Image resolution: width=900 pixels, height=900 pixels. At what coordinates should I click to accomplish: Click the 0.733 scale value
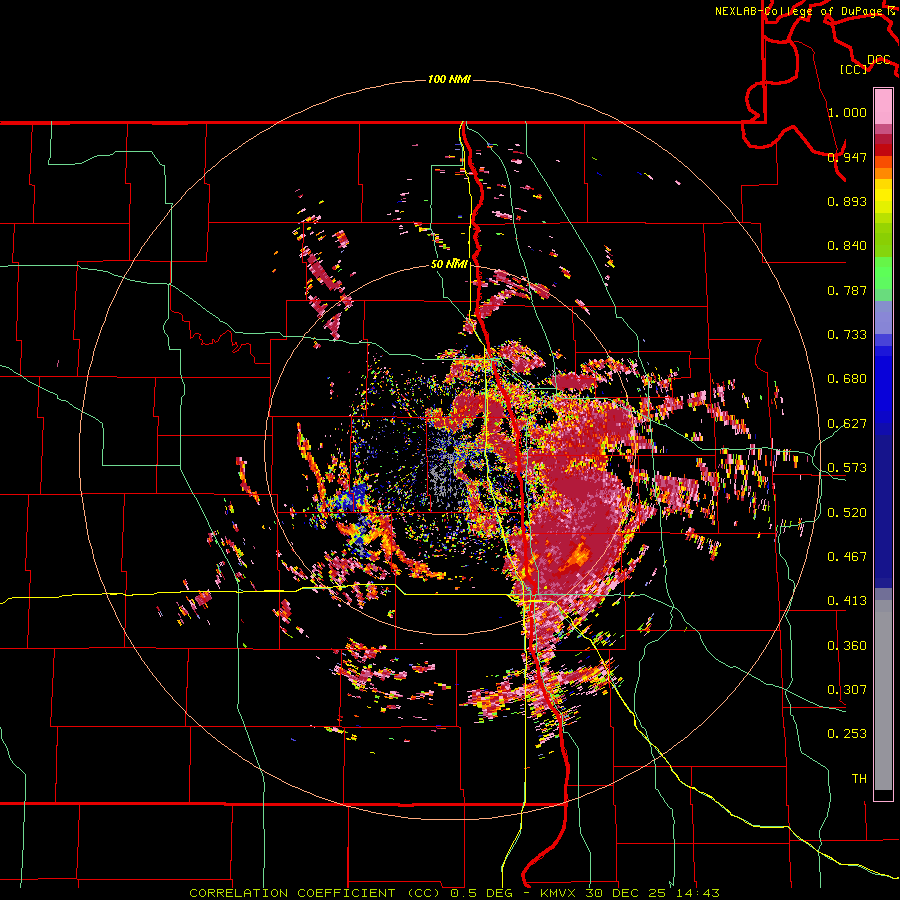point(847,335)
